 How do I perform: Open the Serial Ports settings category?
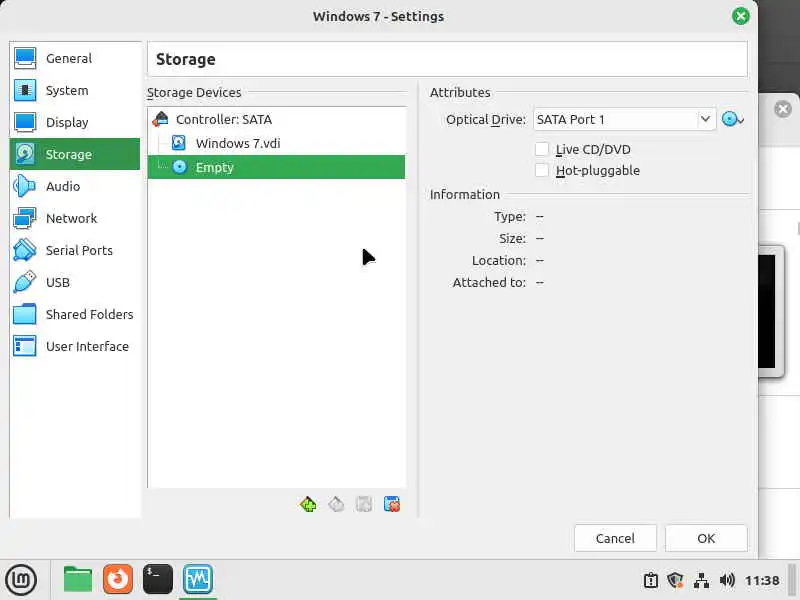[x=74, y=251]
